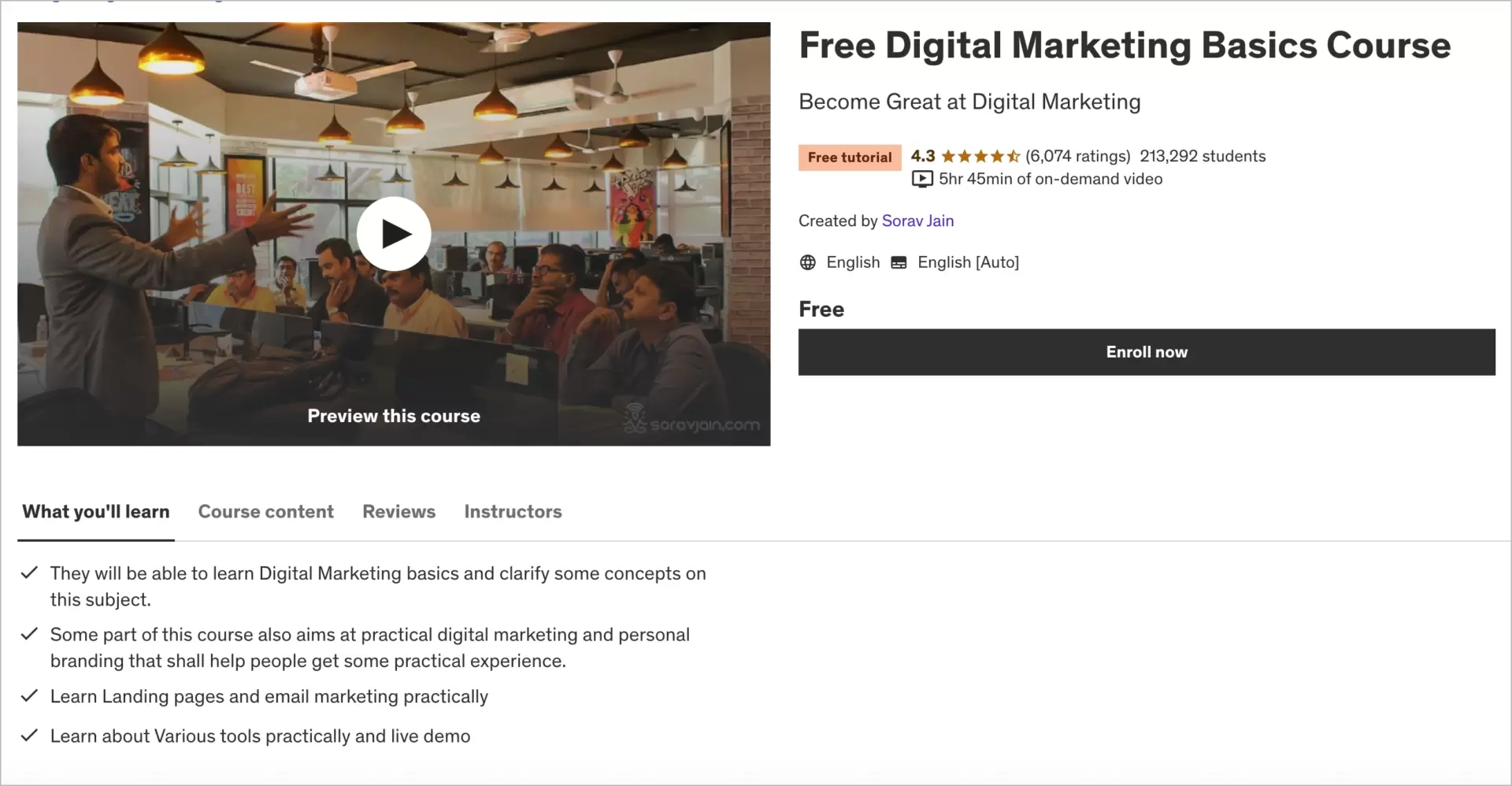
Task: Click Preview this course
Action: point(393,416)
